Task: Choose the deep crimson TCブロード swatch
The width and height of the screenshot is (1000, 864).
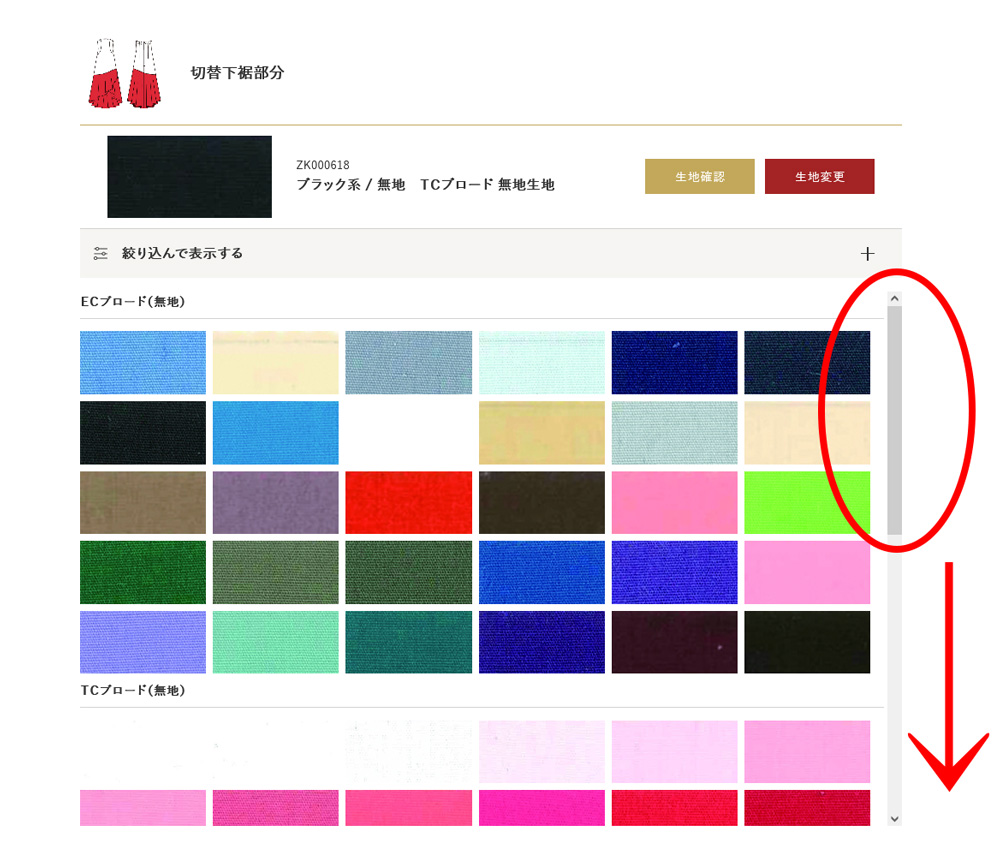Action: tap(807, 808)
